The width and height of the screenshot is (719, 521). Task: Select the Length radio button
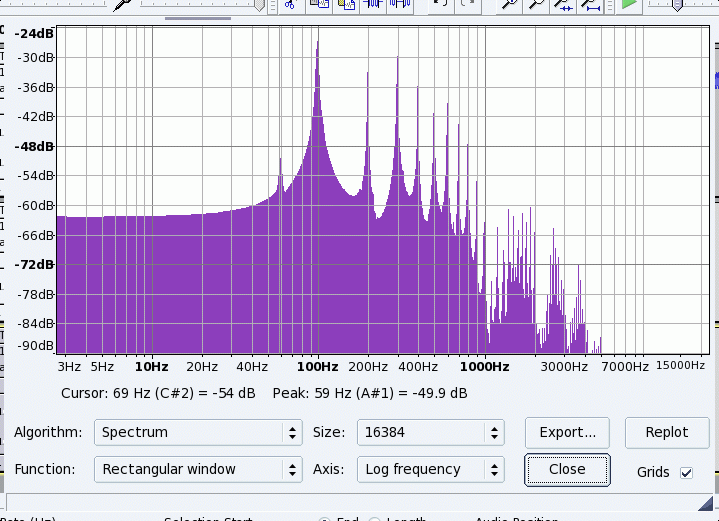pos(374,519)
